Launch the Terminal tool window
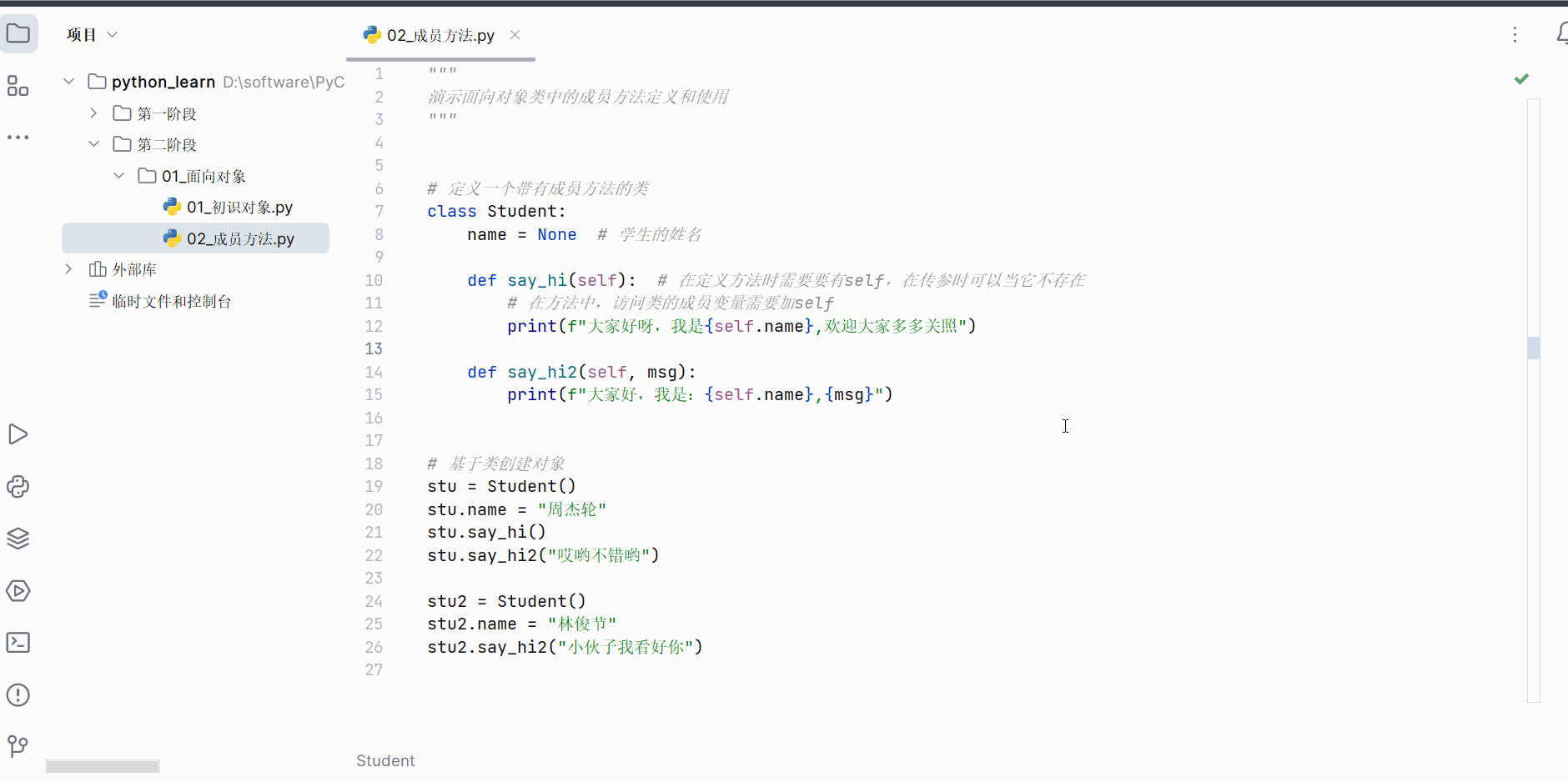The width and height of the screenshot is (1568, 782). (18, 642)
